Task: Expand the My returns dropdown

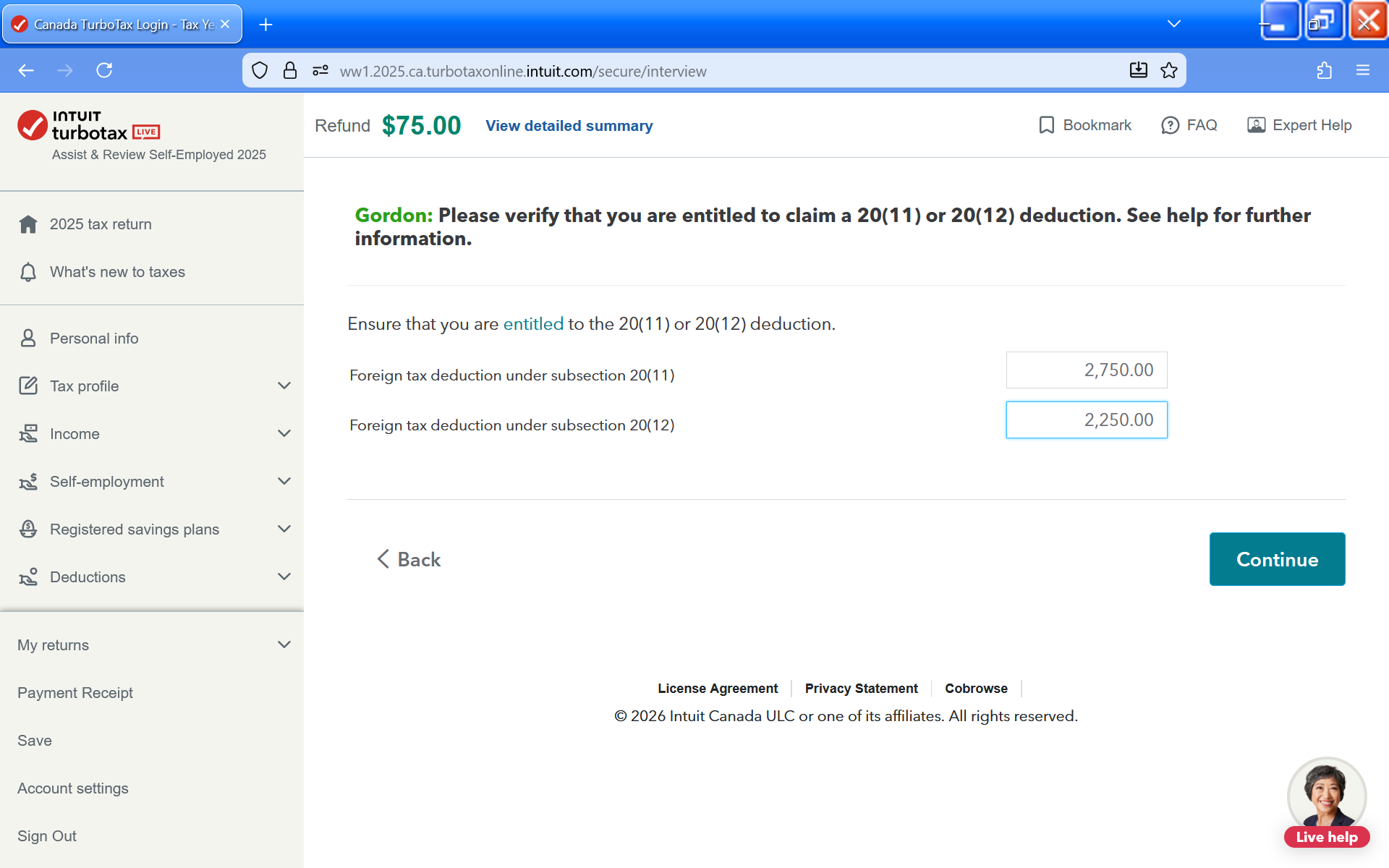Action: tap(284, 645)
